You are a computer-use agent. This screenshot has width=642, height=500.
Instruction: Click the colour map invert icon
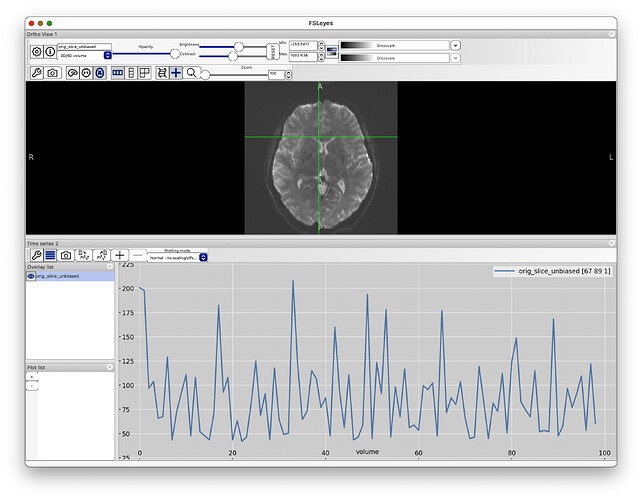332,52
